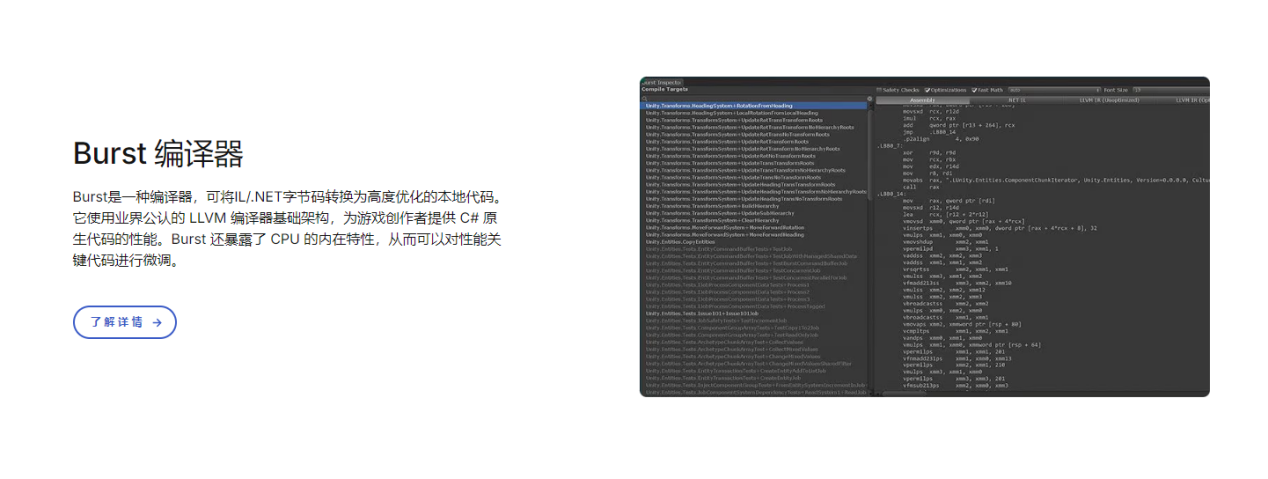The image size is (1268, 479).
Task: Select Unity.Entities.CopyEntities row
Action: [753, 242]
